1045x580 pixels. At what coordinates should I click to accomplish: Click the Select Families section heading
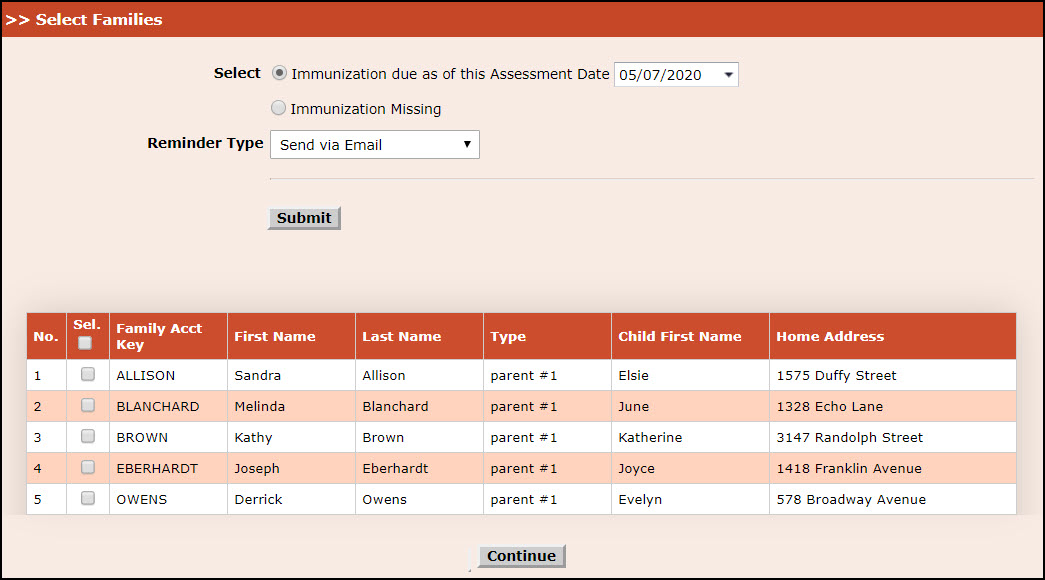[98, 20]
